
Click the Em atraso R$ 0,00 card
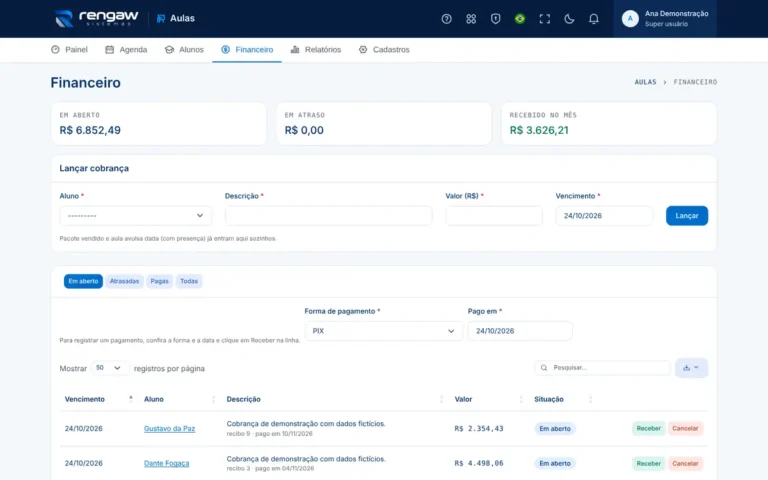point(384,123)
